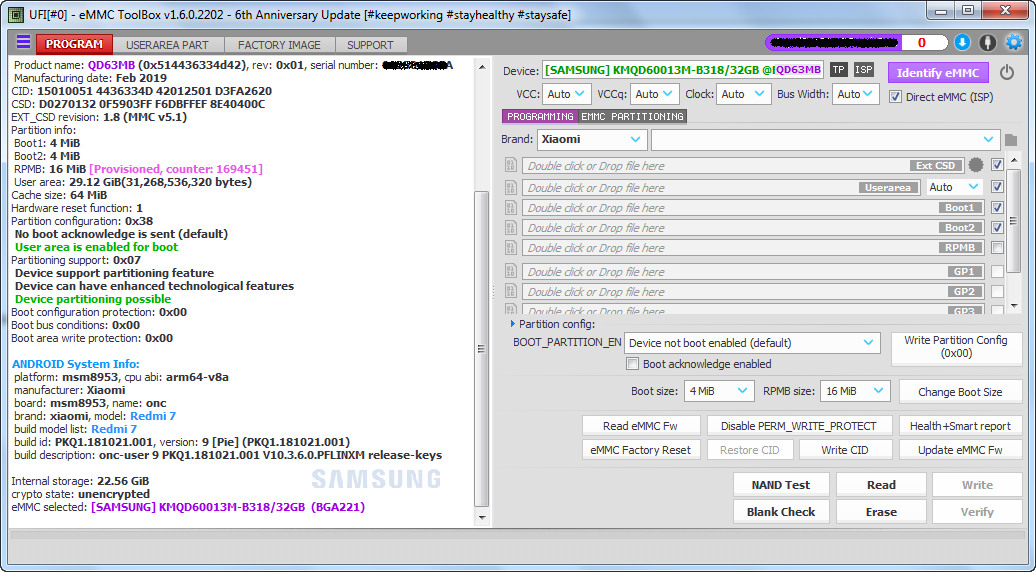Screen dimensions: 1036x572
Task: Enable the RPMB checkbox
Action: pos(998,248)
